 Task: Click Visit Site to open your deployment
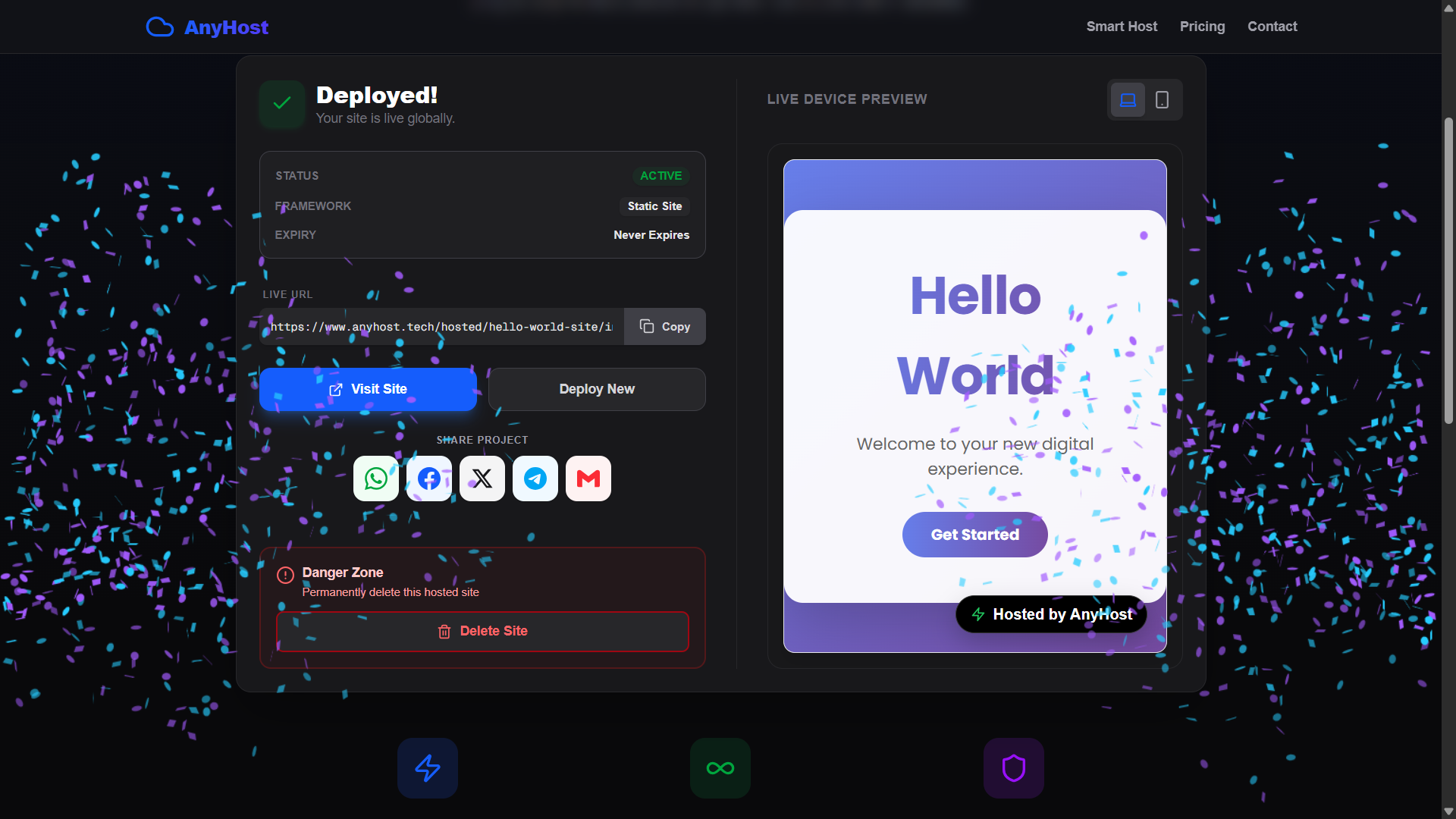(368, 389)
